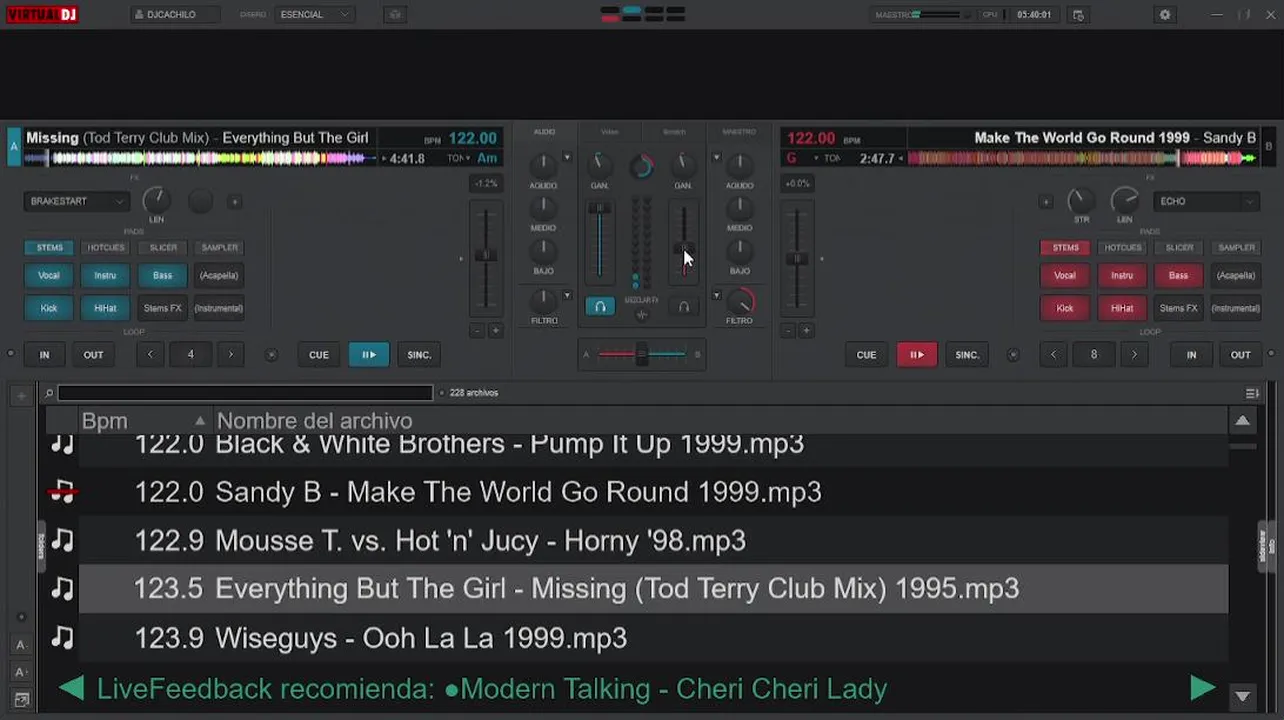Viewport: 1284px width, 720px height.
Task: Expand the left AGUDO equalizer dropdown arrow
Action: (x=567, y=157)
